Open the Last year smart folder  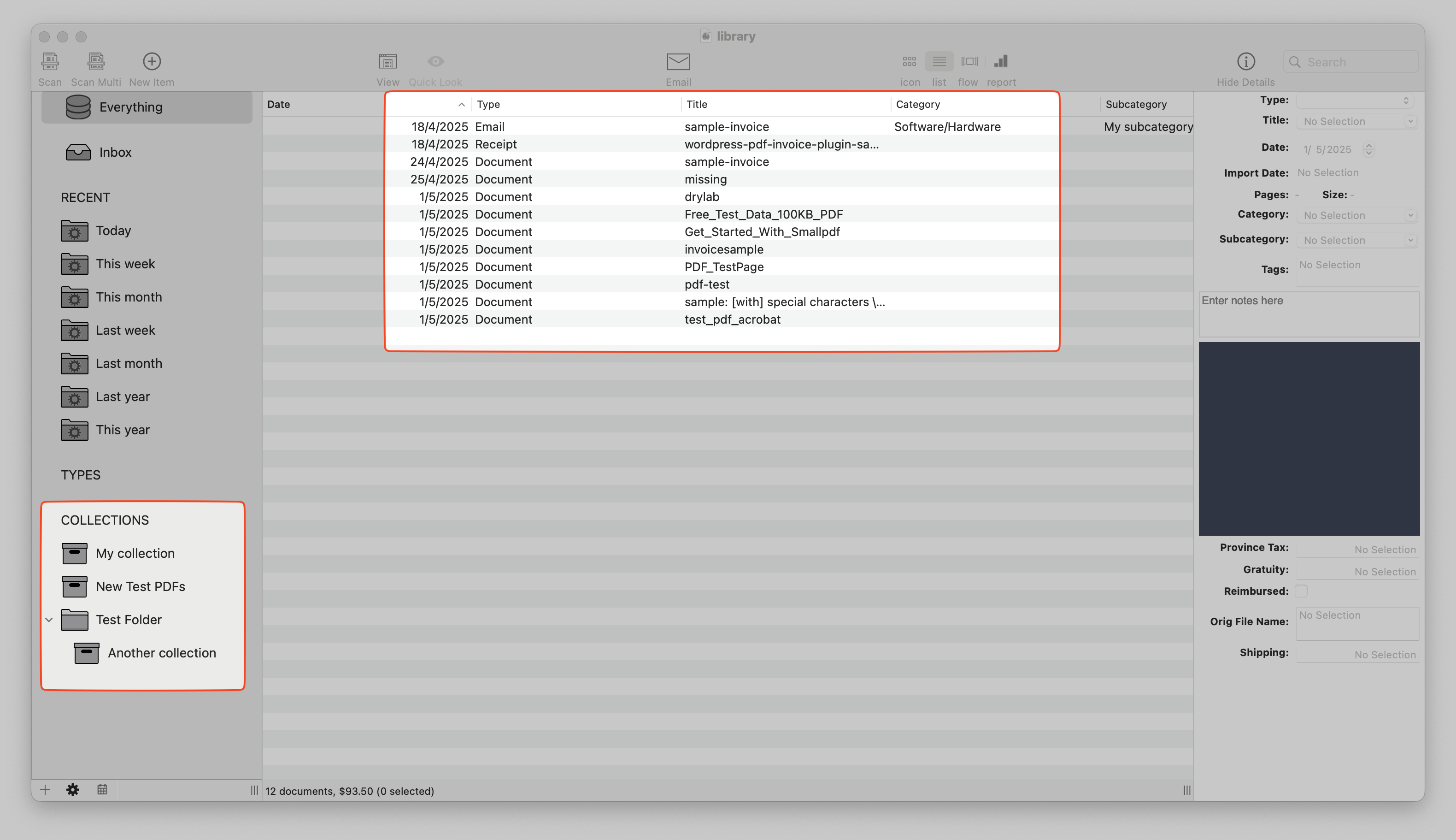74,397
